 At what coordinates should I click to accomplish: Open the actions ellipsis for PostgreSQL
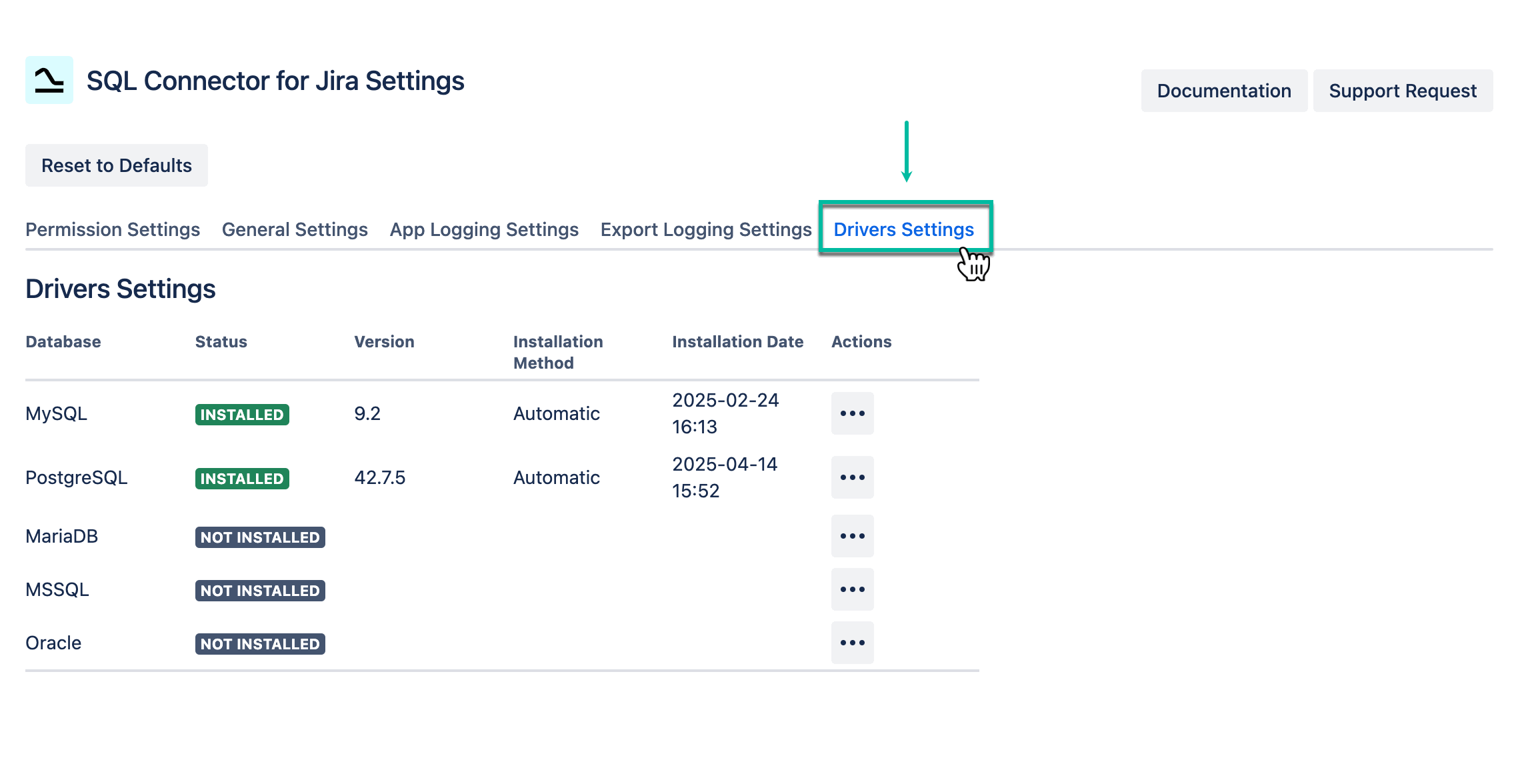pos(852,477)
